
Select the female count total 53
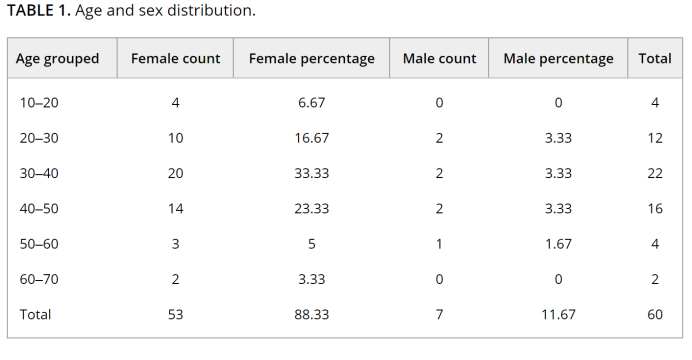click(x=176, y=315)
